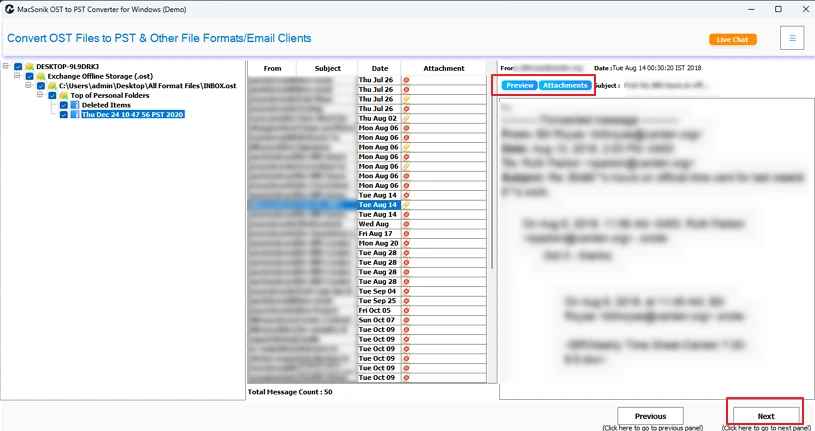
Task: Switch to the Attachments tab
Action: [x=565, y=86]
